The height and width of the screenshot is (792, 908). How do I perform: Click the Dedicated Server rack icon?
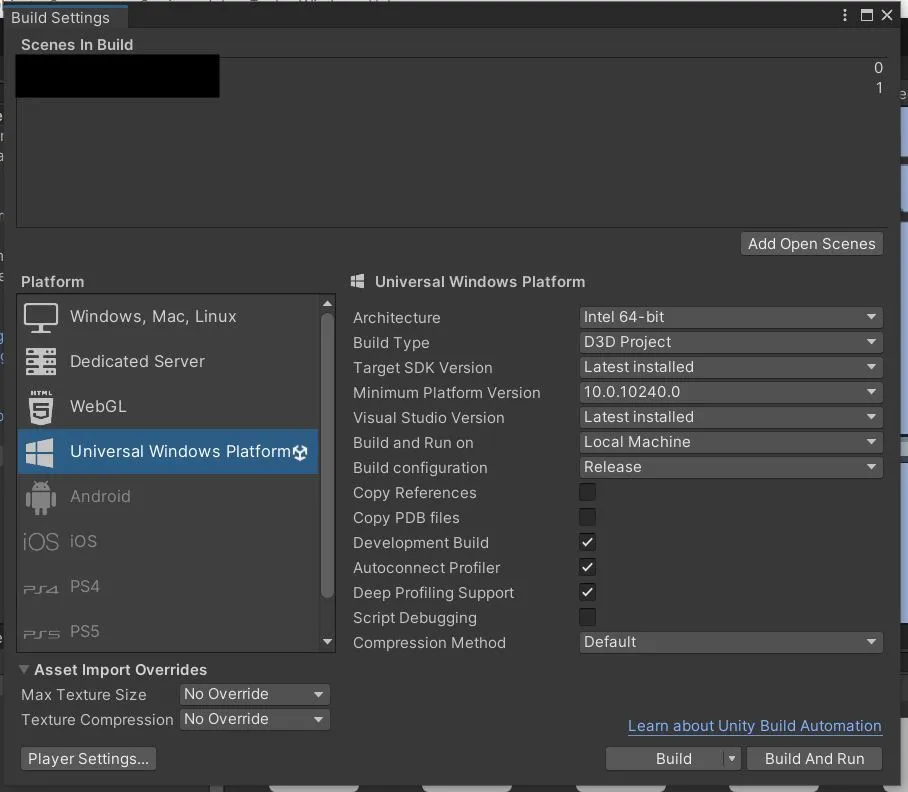41,362
